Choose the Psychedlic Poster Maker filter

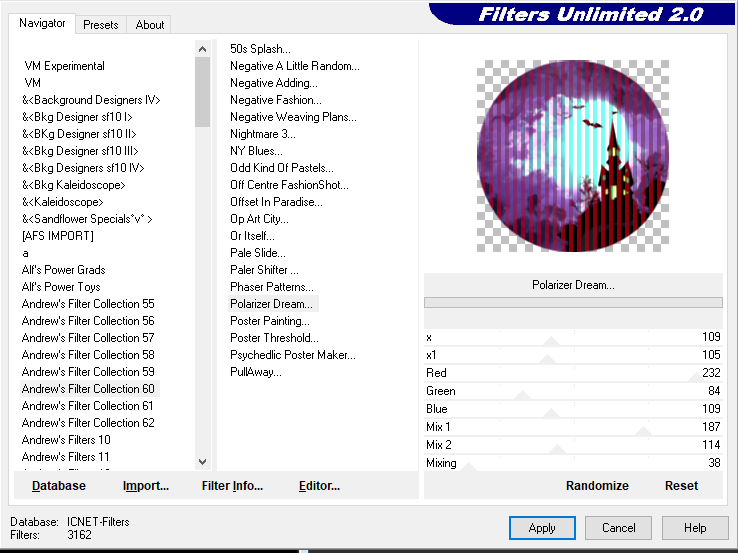click(292, 355)
